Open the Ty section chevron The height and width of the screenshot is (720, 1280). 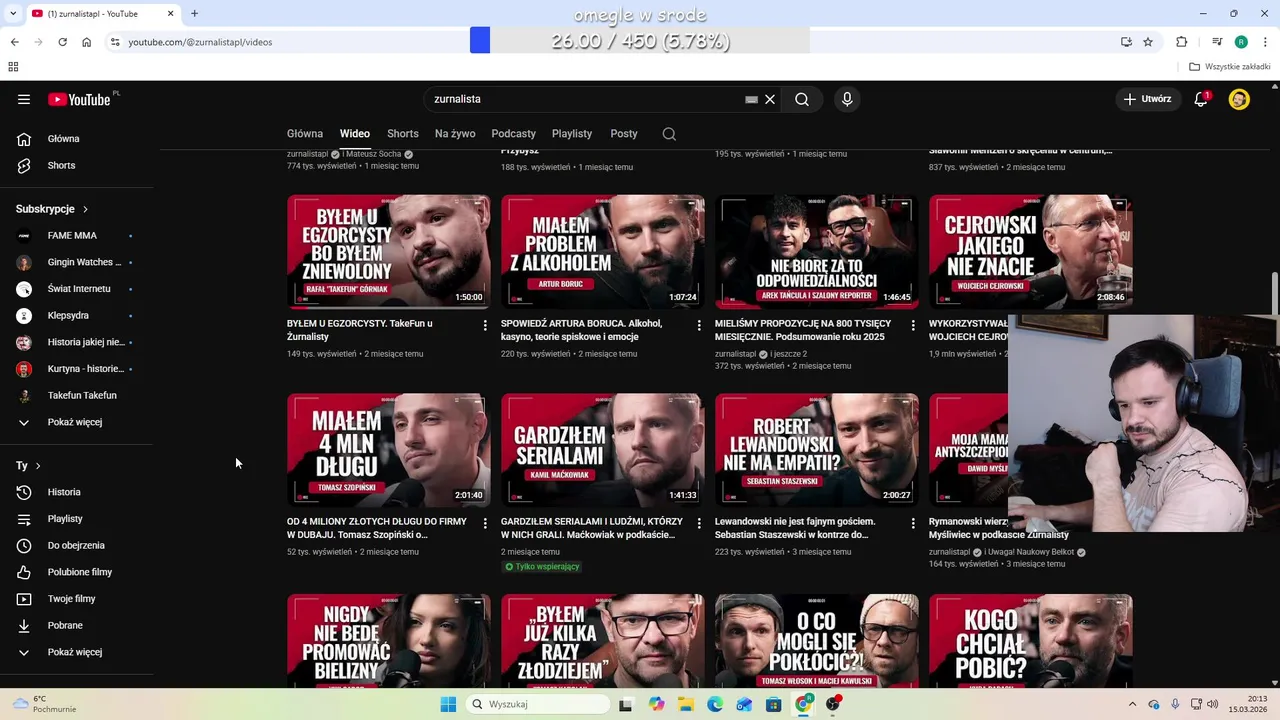coord(38,466)
